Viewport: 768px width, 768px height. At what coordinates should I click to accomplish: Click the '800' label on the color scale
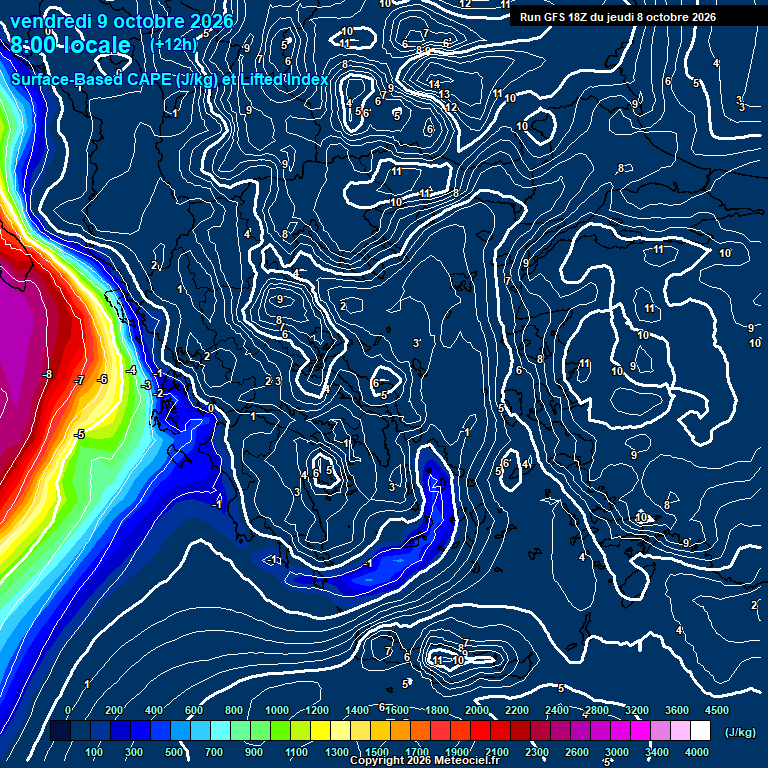pyautogui.click(x=234, y=710)
